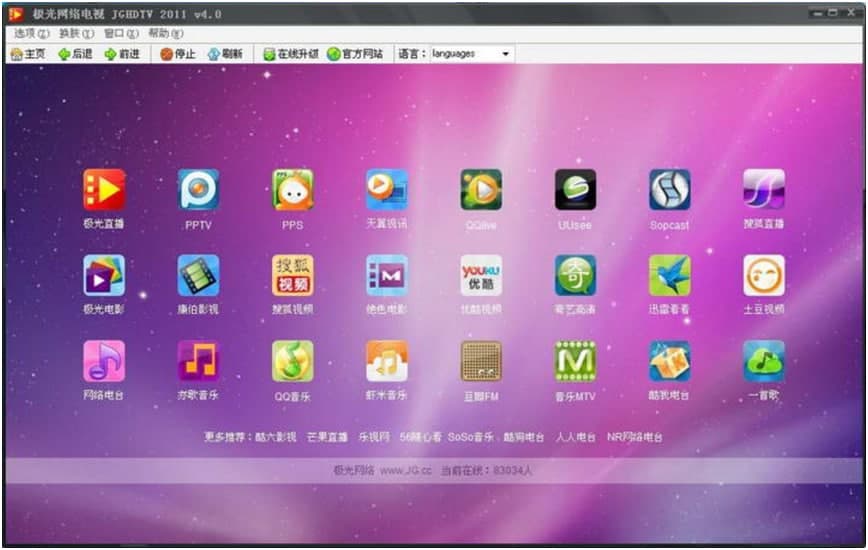Viewport: 868px width, 550px height.
Task: Open the 帮助 help menu
Action: tap(166, 34)
